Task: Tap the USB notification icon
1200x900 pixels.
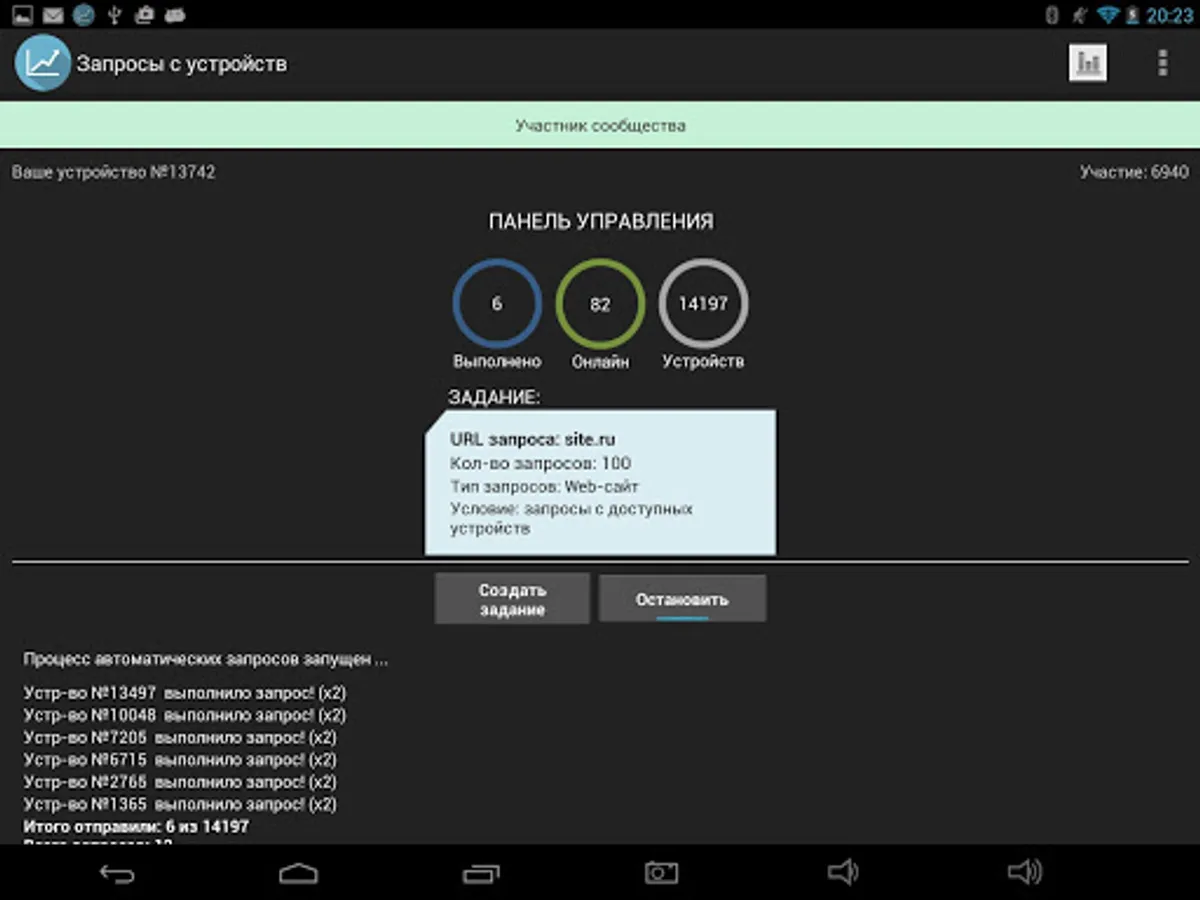Action: 113,15
